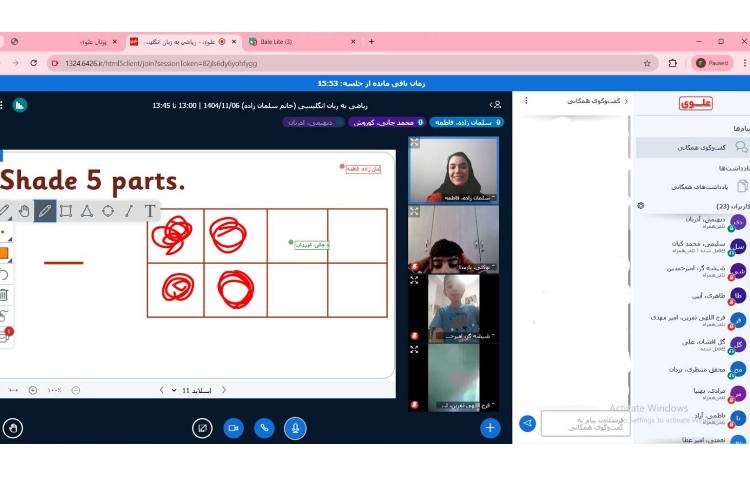Select the Hand pan tool

click(24, 211)
